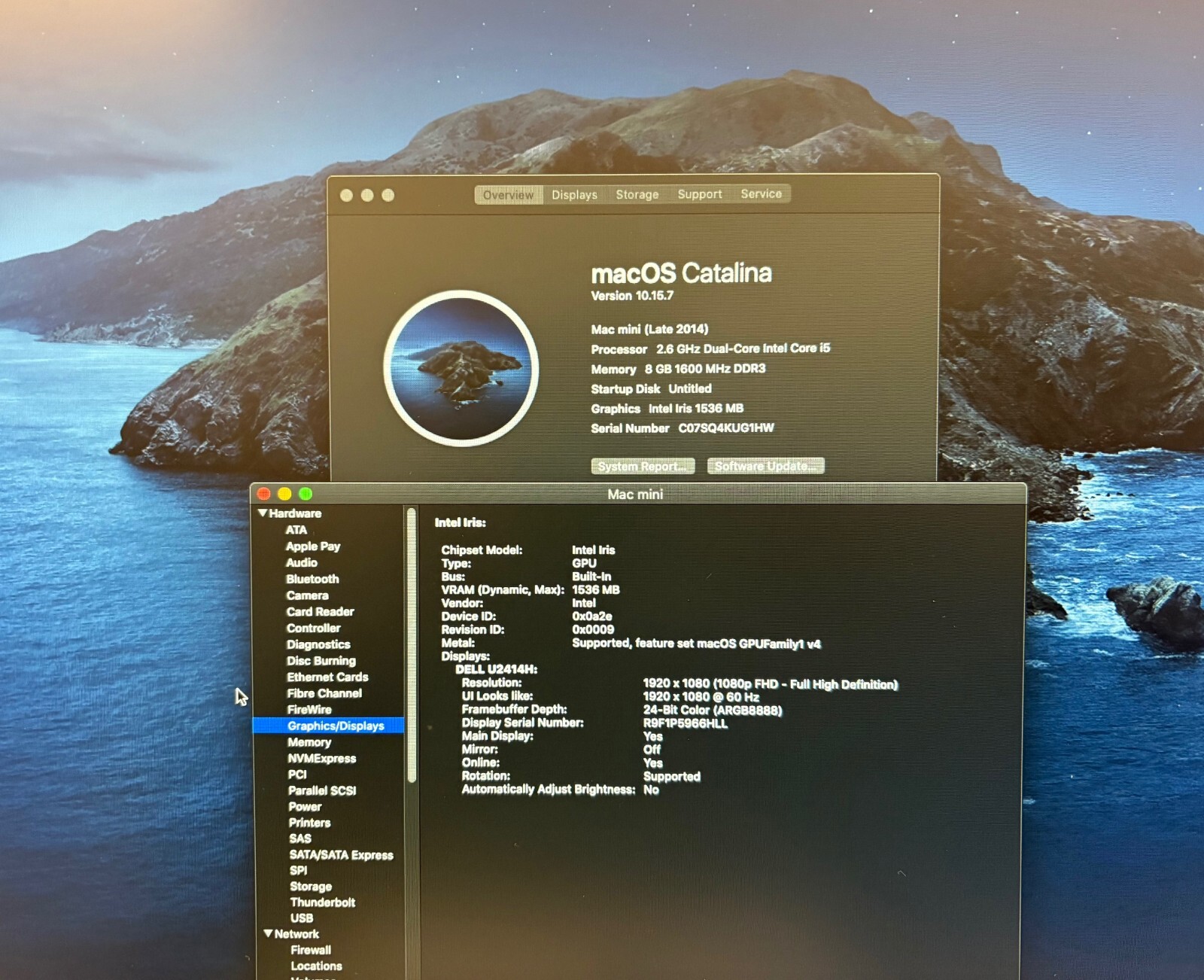The width and height of the screenshot is (1204, 980).
Task: Click the 8 GB 1600 MHz DDR3 memory text
Action: click(x=705, y=369)
